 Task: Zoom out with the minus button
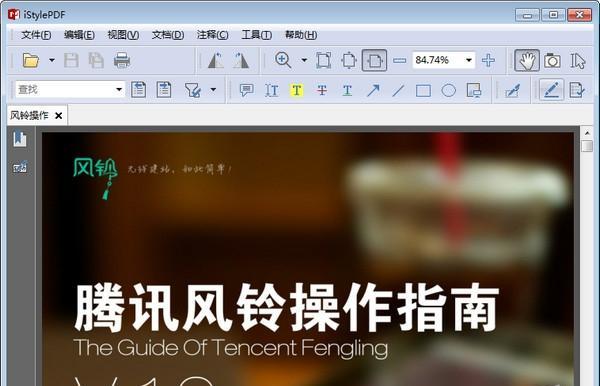(x=399, y=60)
